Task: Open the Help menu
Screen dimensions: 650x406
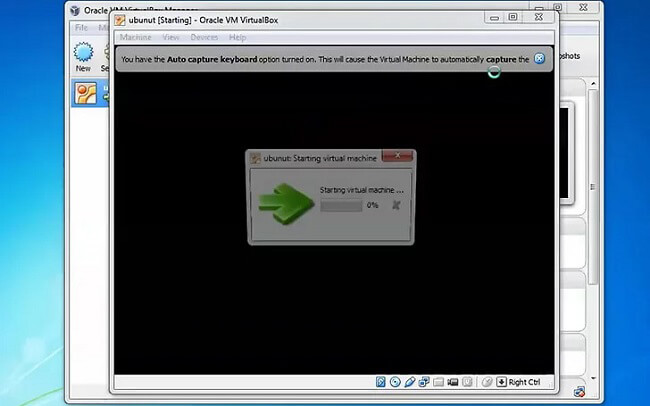Action: click(238, 37)
